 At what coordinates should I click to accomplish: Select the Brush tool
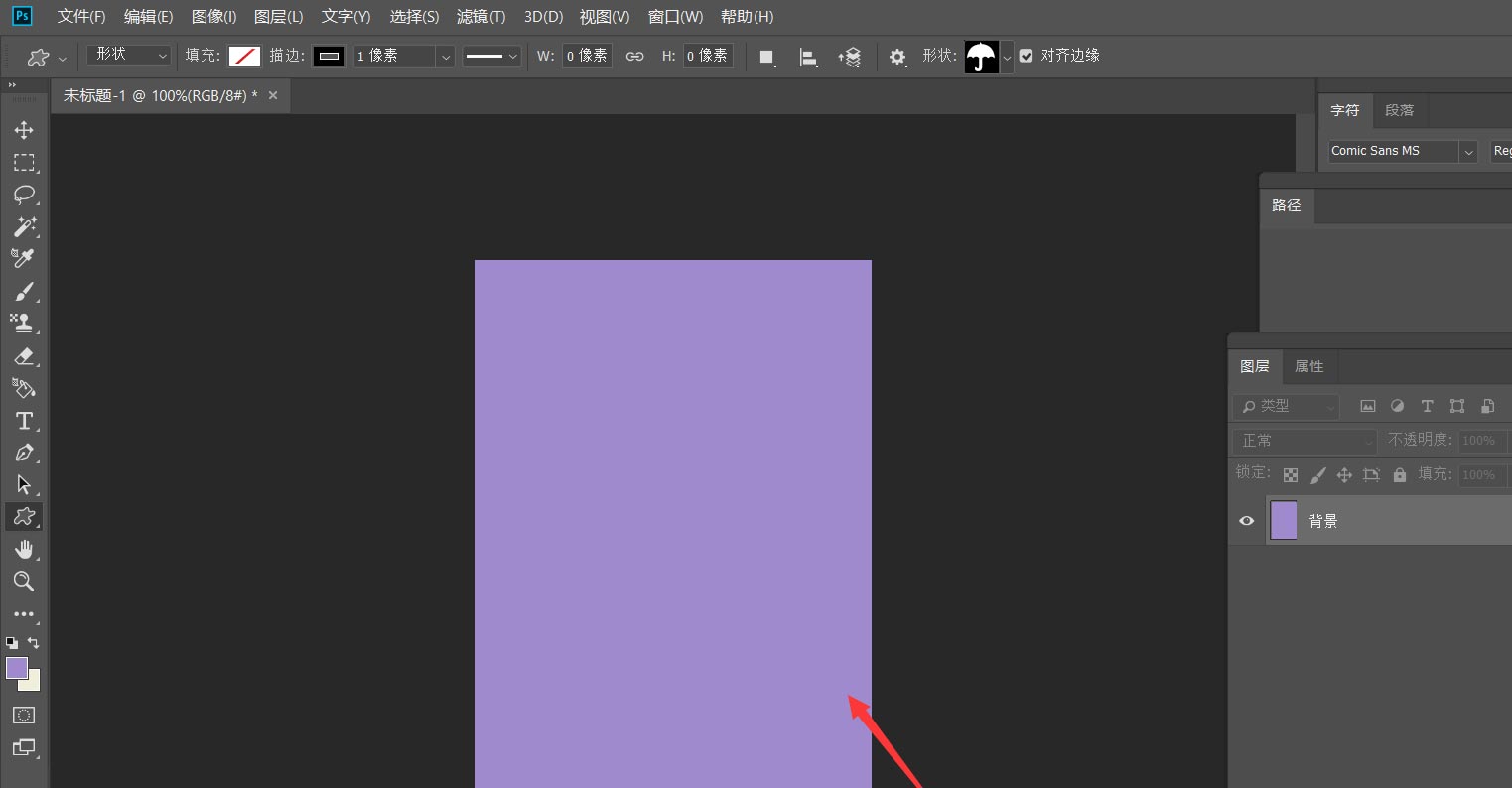coord(24,292)
